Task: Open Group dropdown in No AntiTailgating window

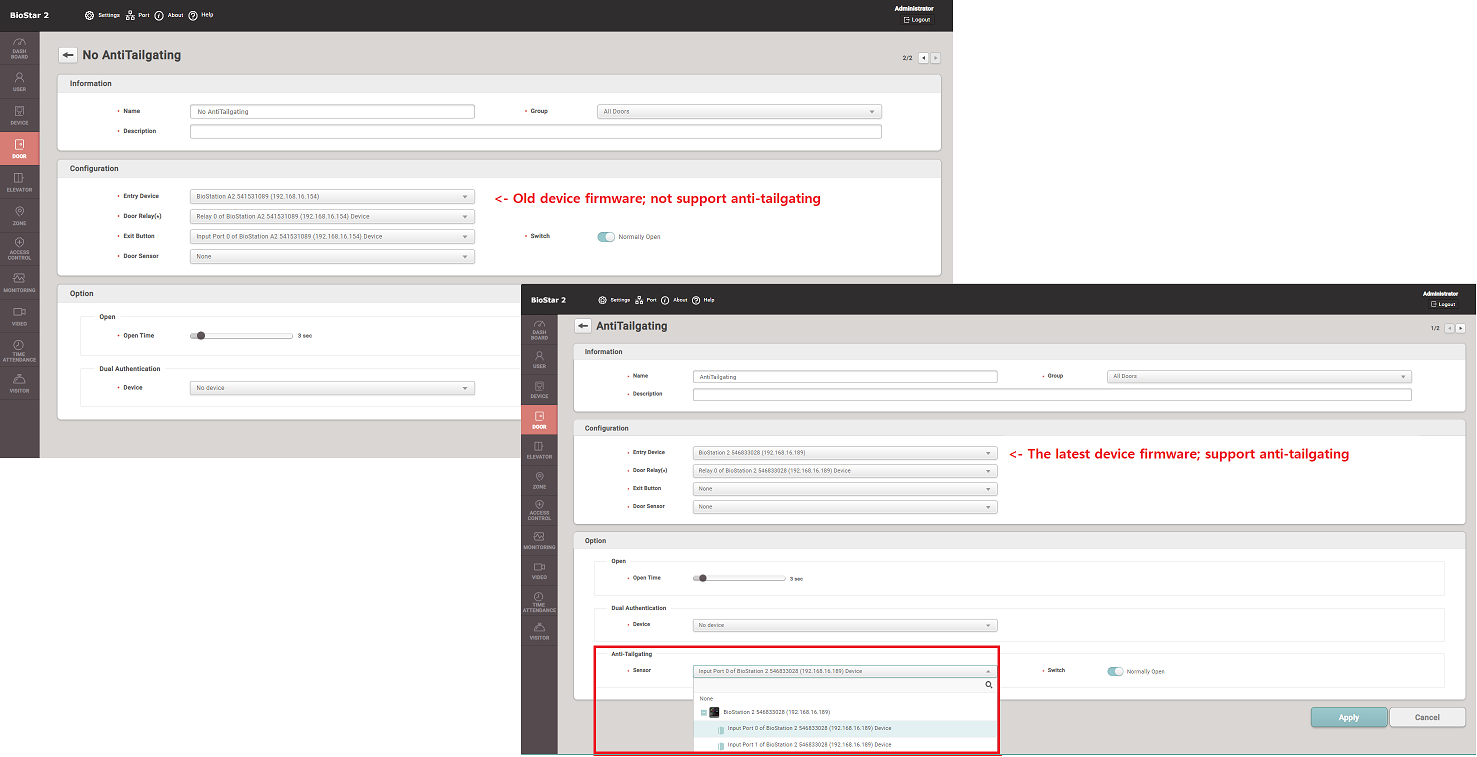Action: tap(739, 112)
